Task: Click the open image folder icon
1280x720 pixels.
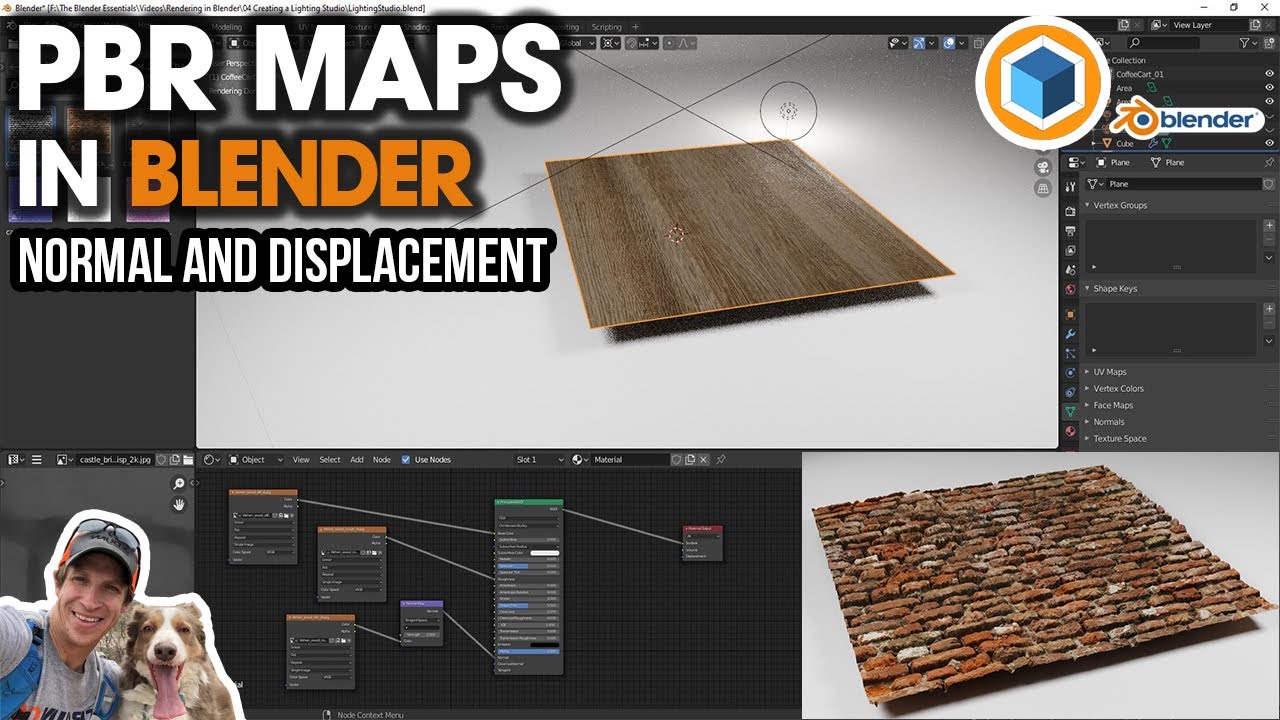Action: 188,460
